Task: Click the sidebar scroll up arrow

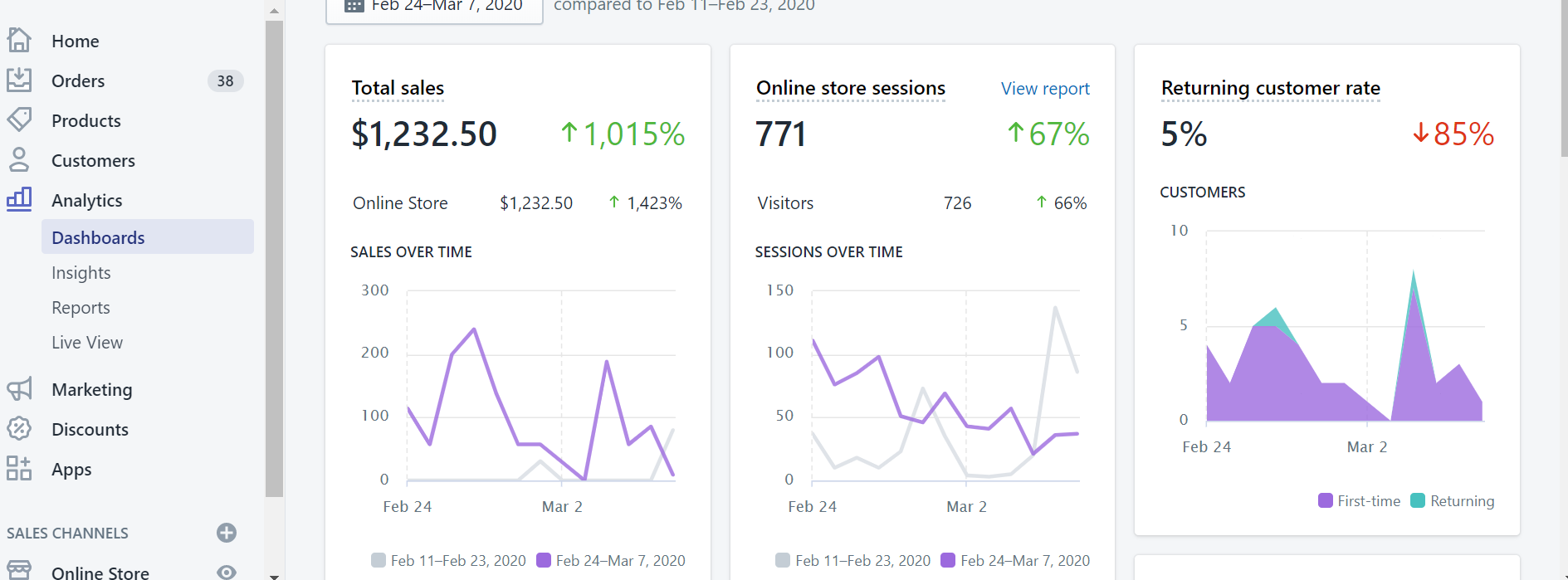Action: 274,11
